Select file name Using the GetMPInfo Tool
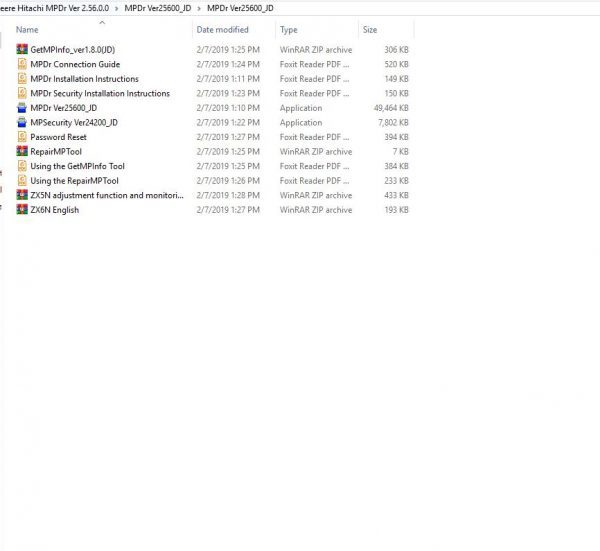 tap(77, 166)
